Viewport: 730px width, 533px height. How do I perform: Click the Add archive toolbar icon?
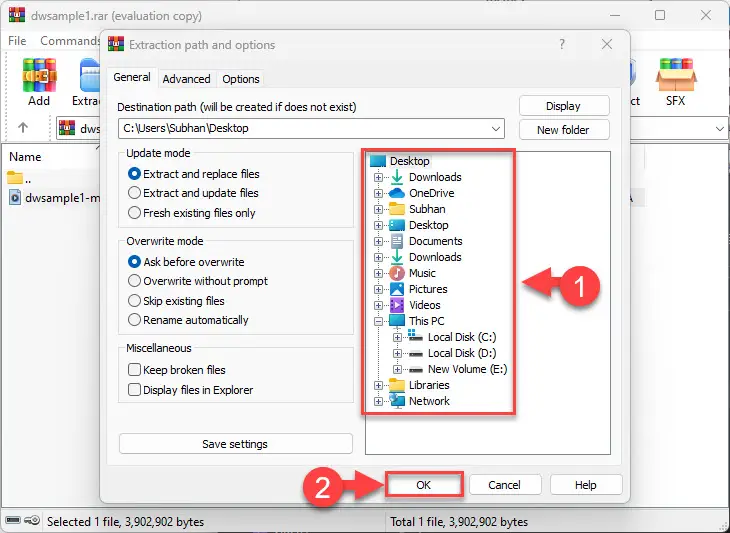point(39,75)
